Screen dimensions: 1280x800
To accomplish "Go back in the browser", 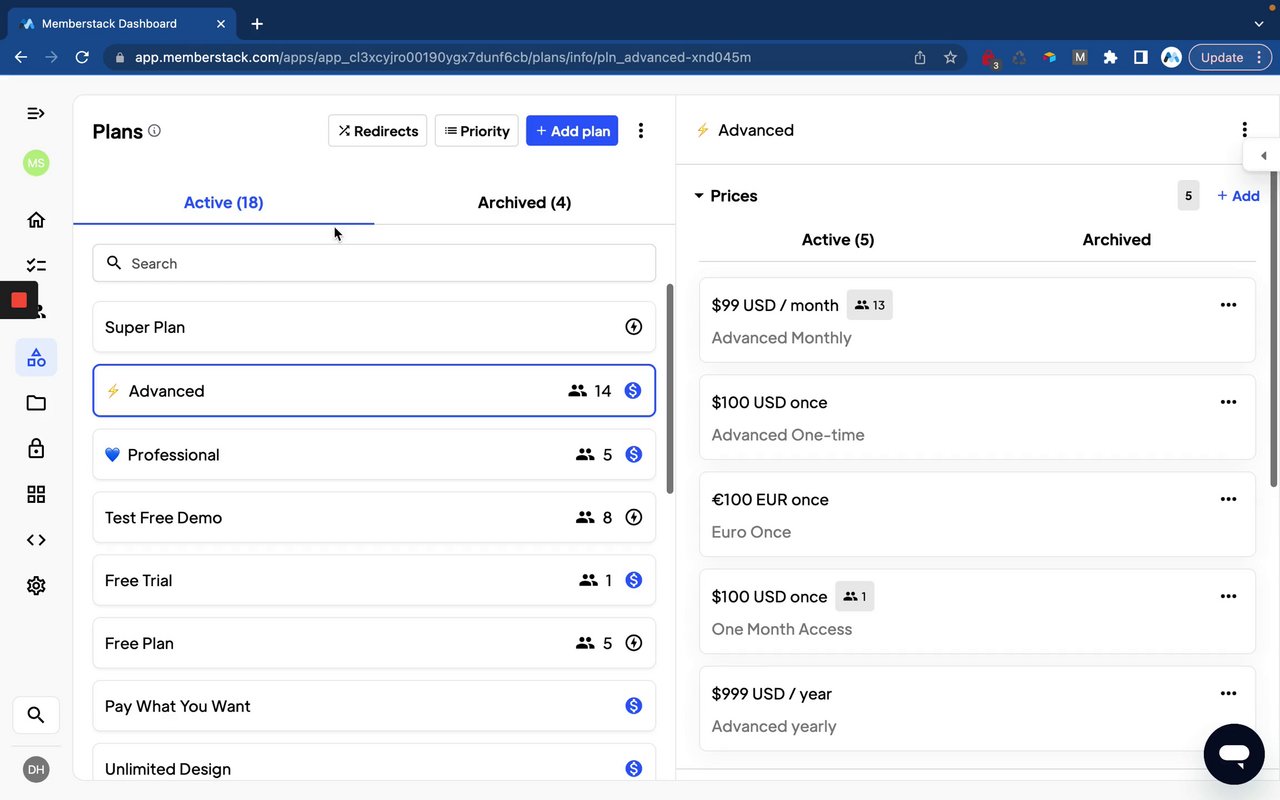I will pos(21,57).
